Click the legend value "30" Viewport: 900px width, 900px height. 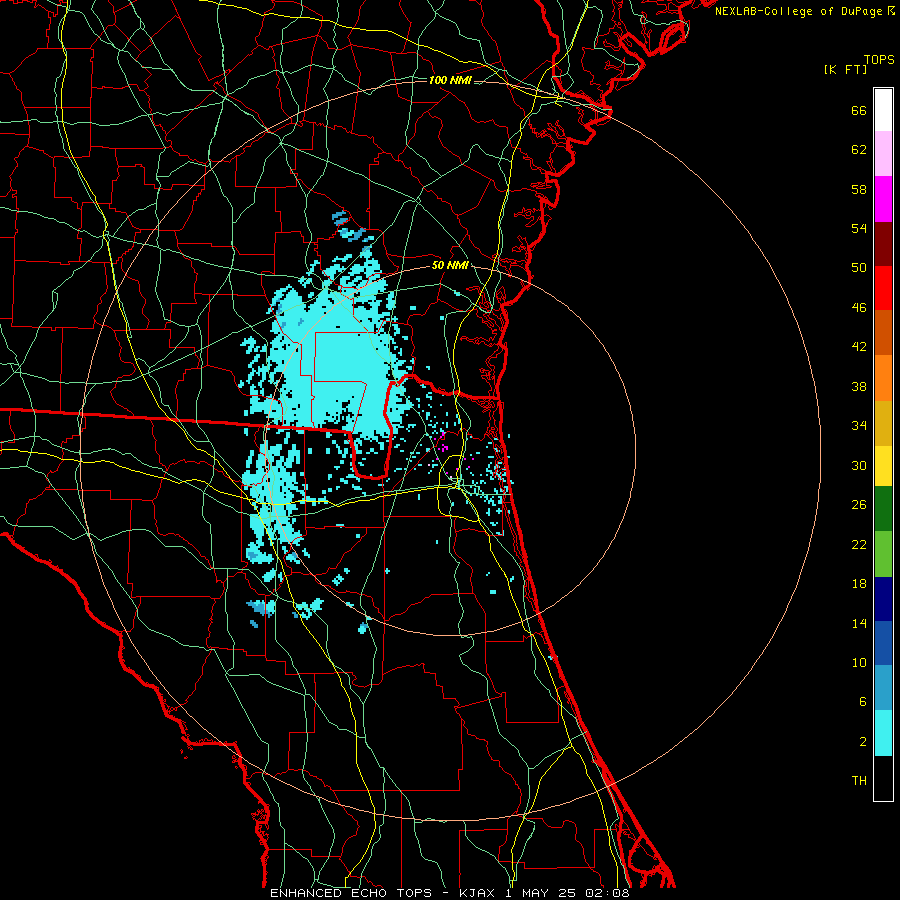859,465
